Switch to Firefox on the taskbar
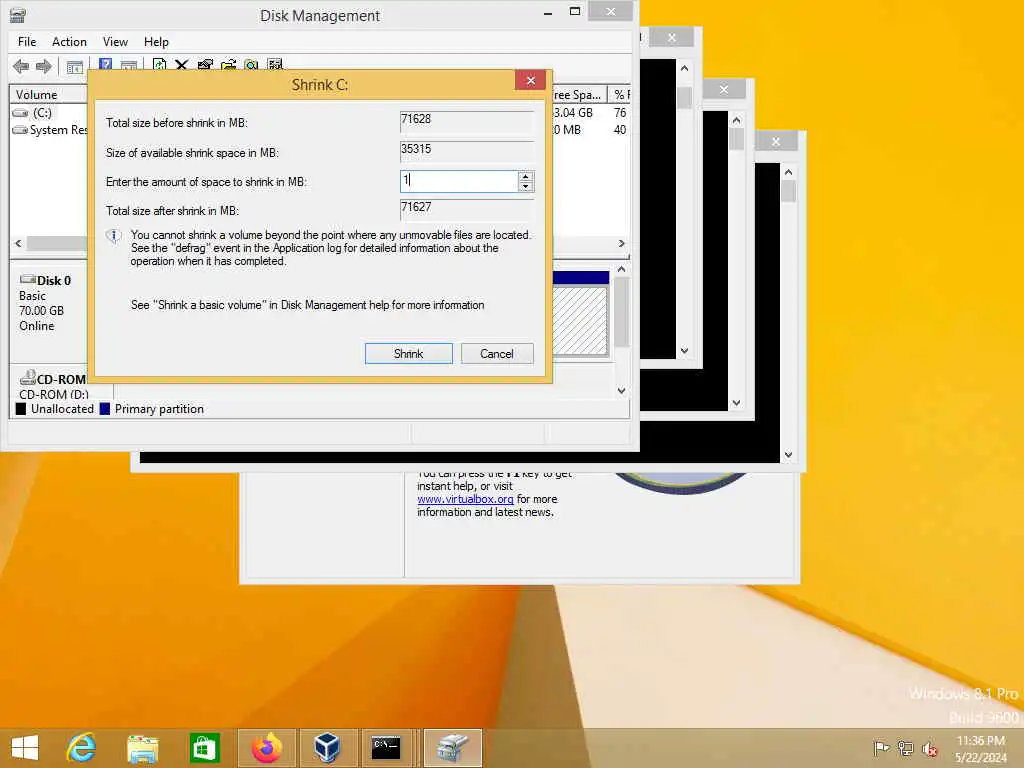 click(266, 748)
